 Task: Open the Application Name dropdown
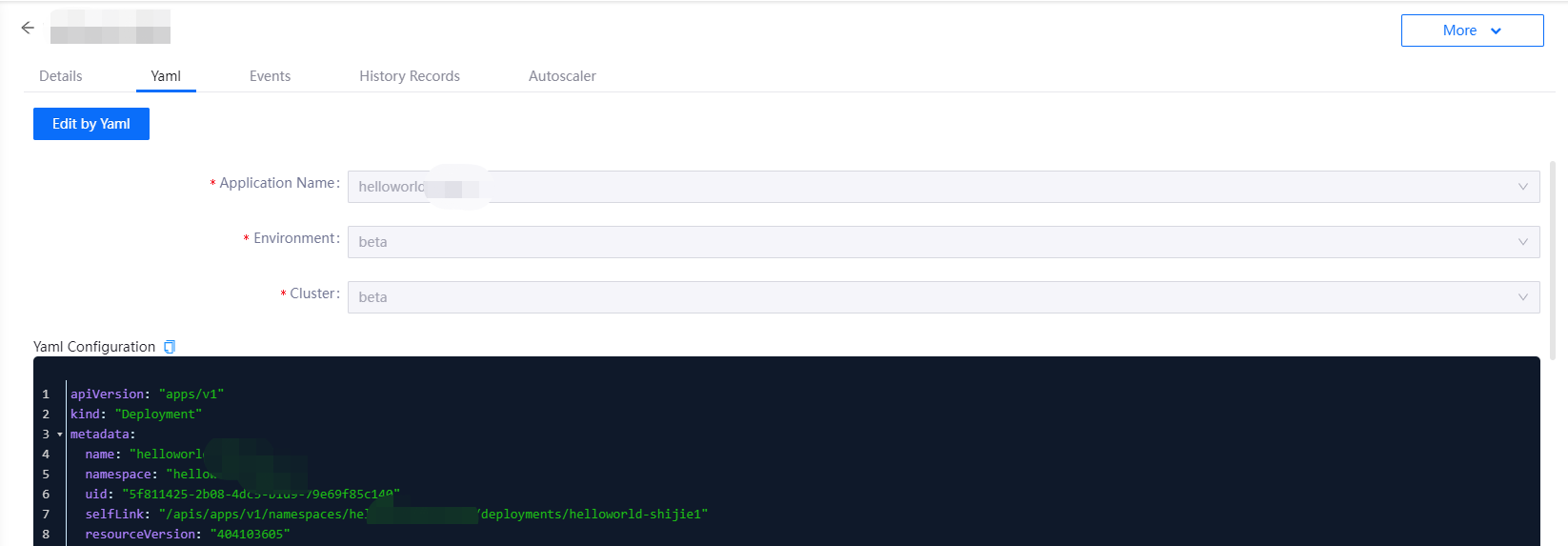tap(943, 187)
